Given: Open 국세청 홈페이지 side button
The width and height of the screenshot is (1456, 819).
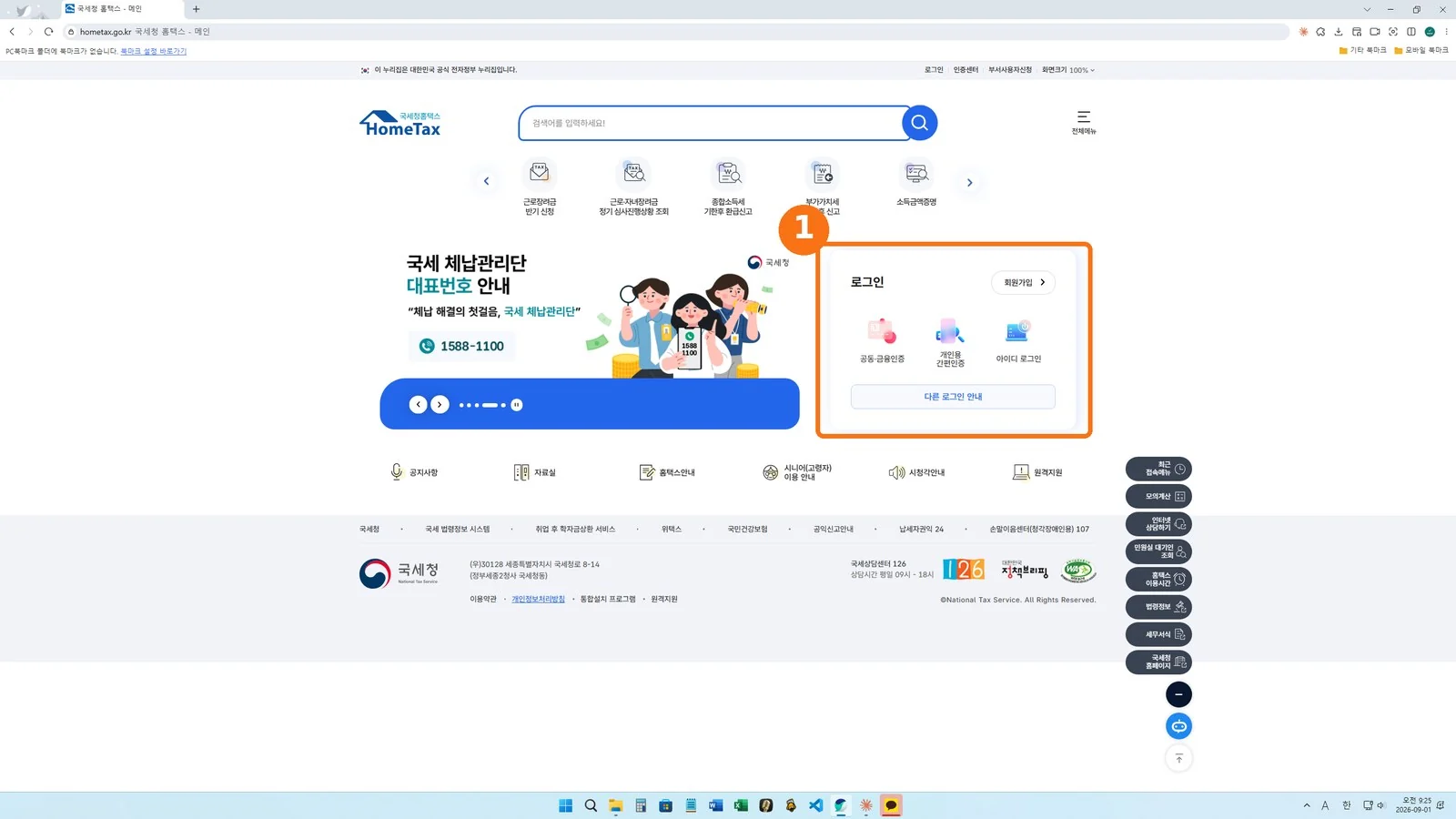Looking at the screenshot, I should pyautogui.click(x=1158, y=662).
